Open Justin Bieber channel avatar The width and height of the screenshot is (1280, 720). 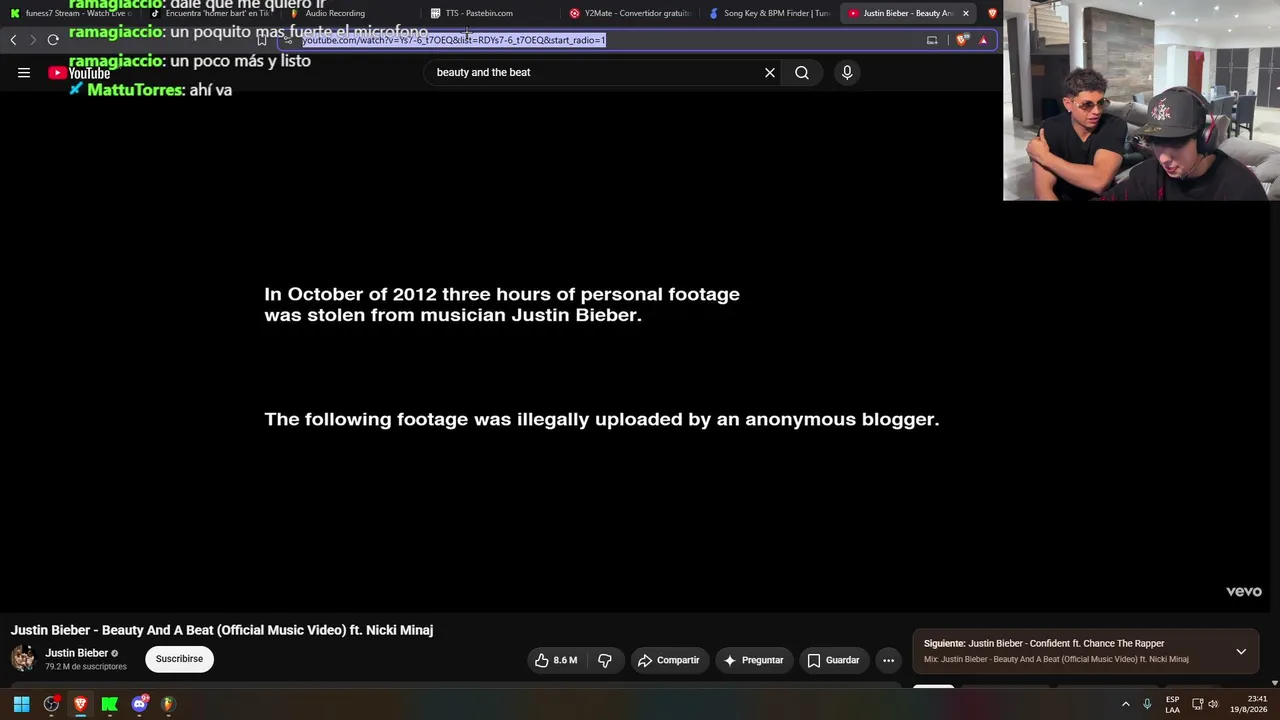coord(23,658)
